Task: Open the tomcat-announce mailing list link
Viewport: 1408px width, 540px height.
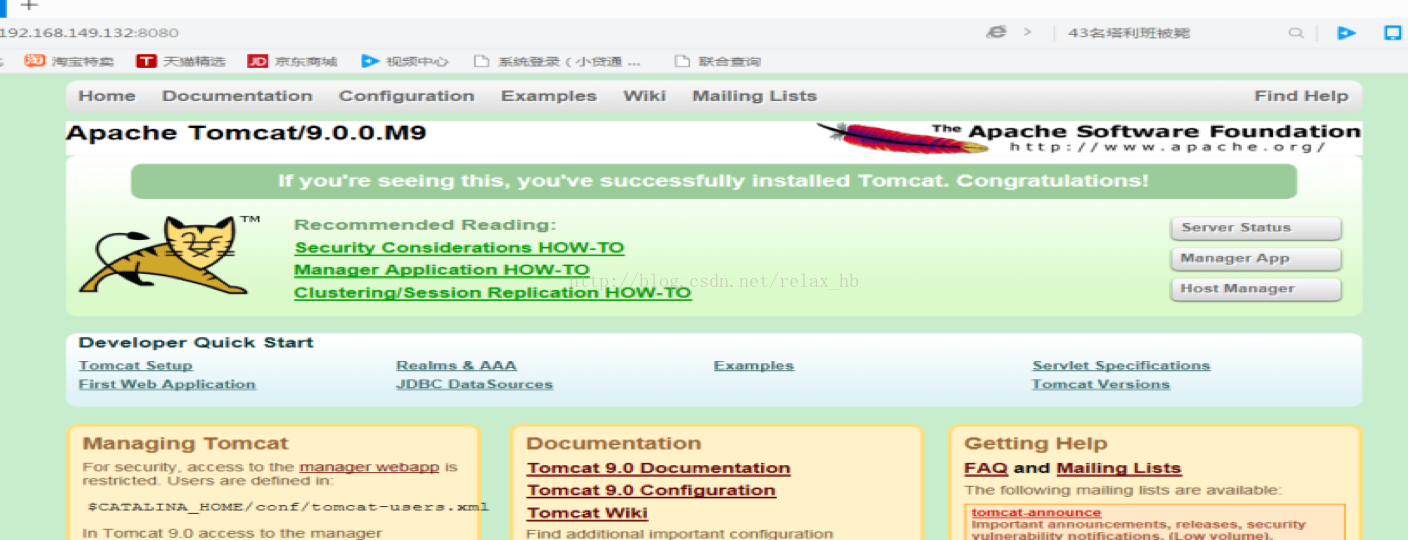Action: click(x=1036, y=513)
